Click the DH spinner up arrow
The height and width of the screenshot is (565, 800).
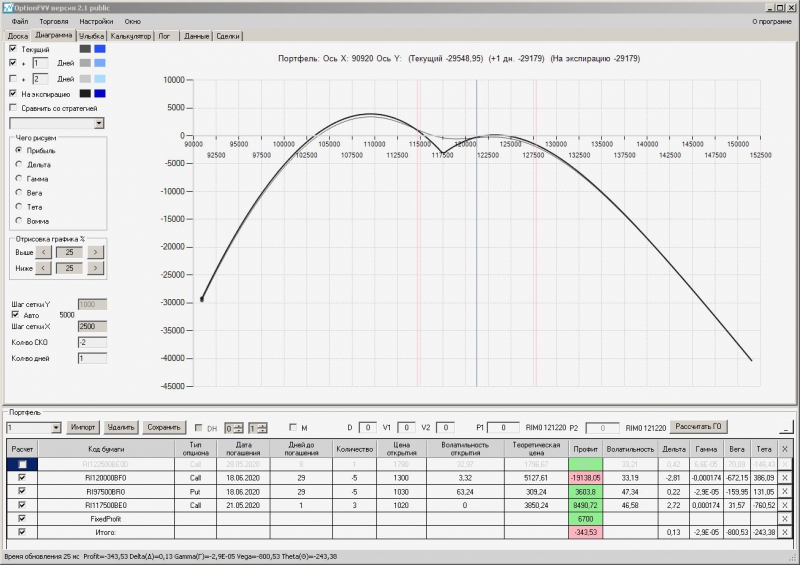[x=239, y=425]
